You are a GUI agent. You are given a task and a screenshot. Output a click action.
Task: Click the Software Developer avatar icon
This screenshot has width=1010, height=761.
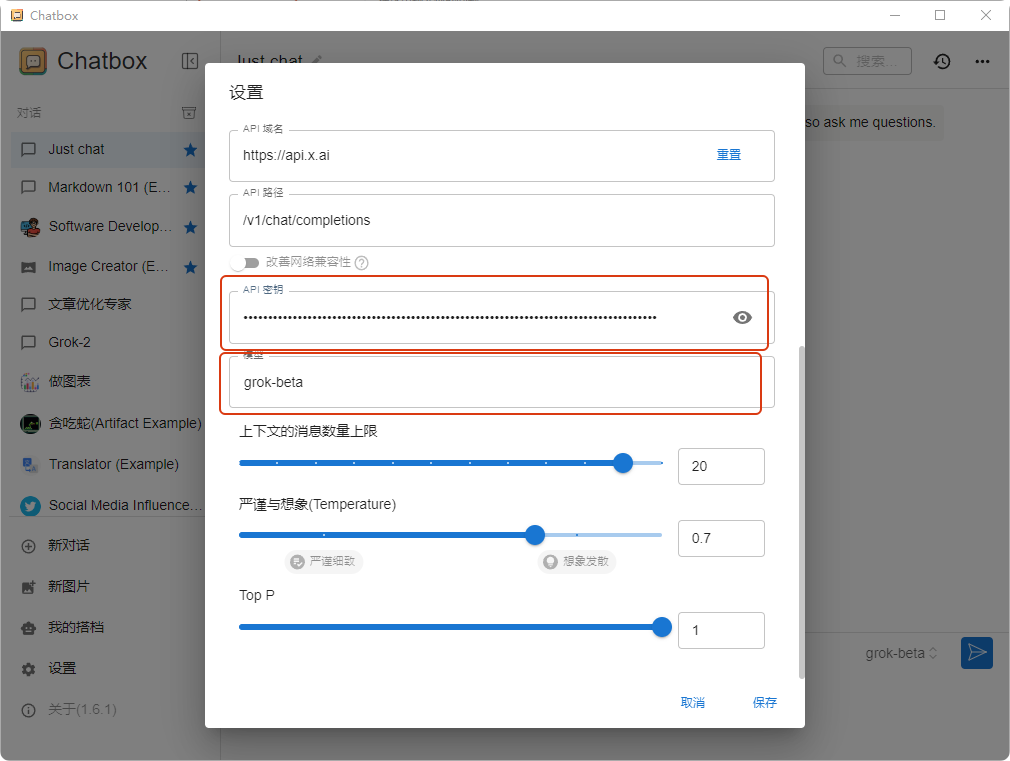[x=30, y=227]
